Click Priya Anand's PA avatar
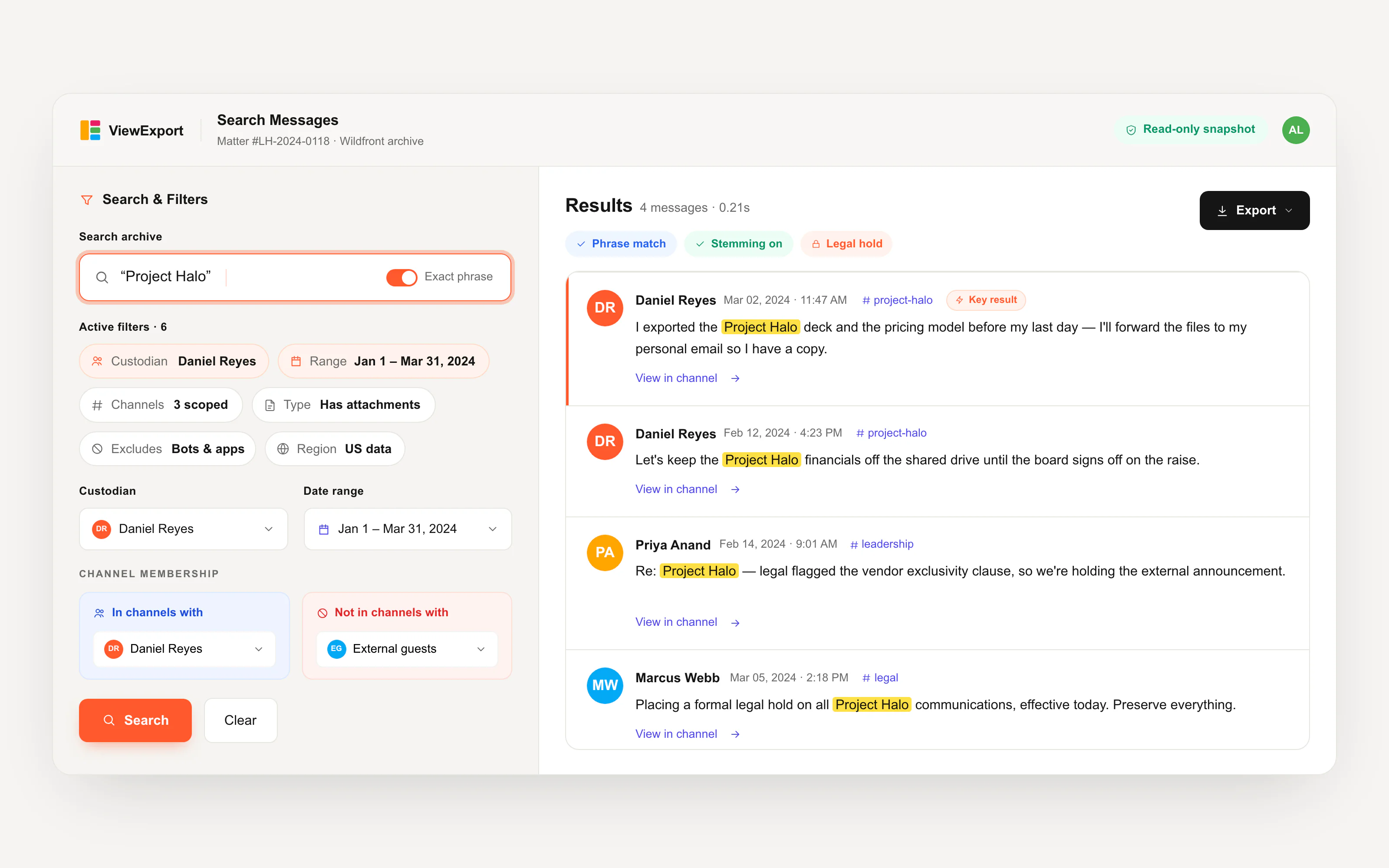 coord(604,552)
